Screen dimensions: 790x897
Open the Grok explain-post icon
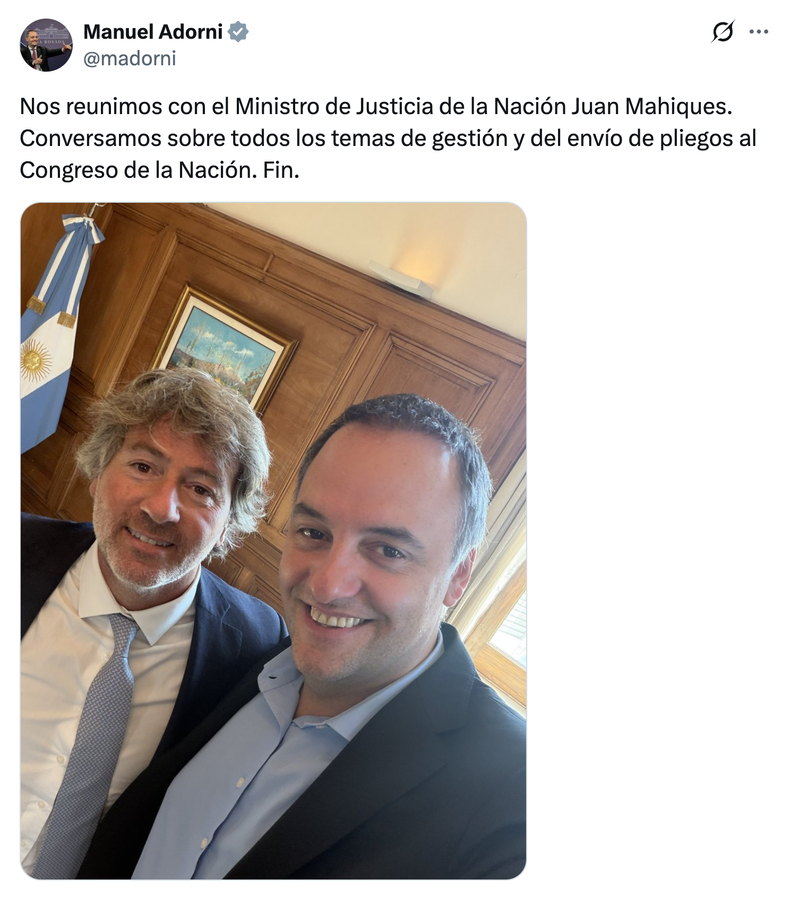coord(722,31)
